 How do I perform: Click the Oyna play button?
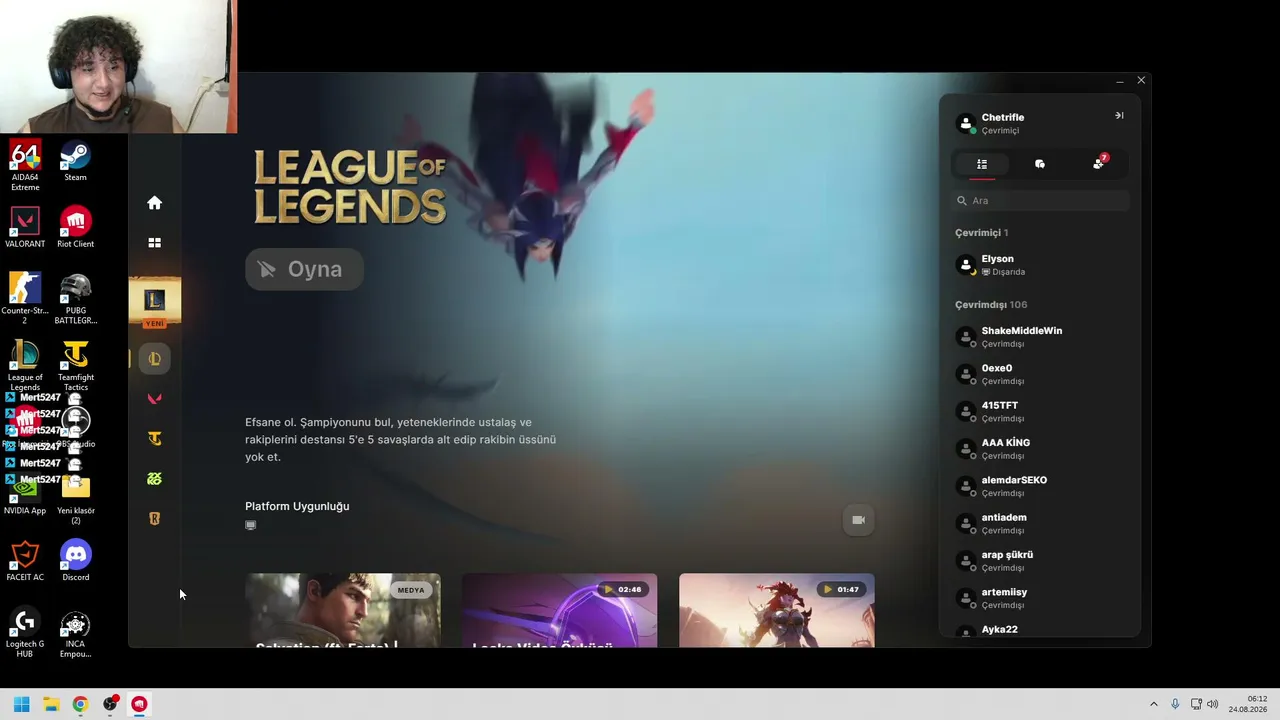304,269
